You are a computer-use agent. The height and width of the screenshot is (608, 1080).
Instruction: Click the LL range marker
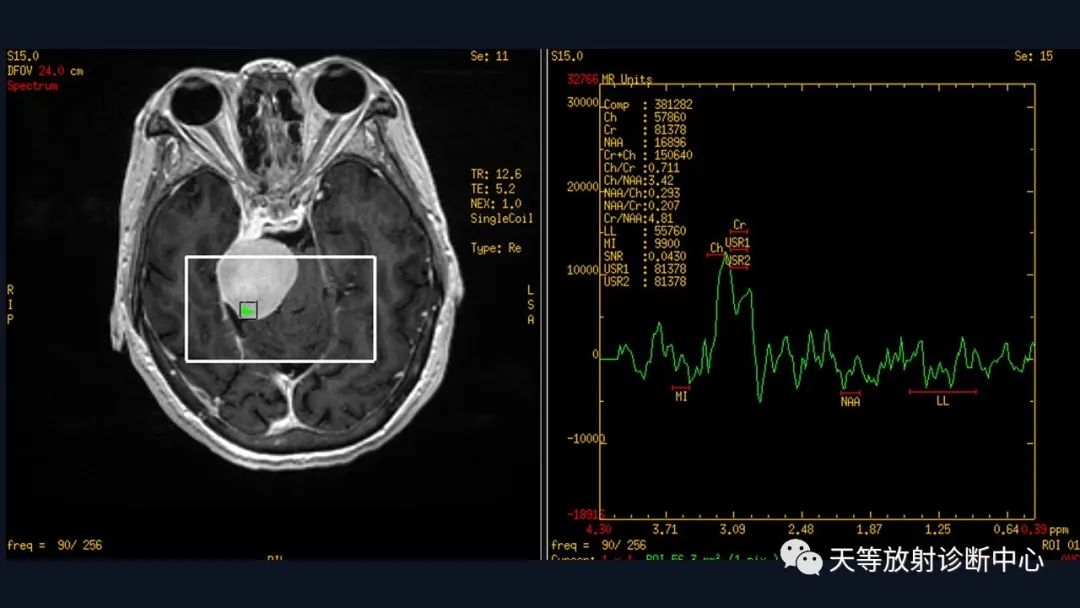pyautogui.click(x=942, y=397)
